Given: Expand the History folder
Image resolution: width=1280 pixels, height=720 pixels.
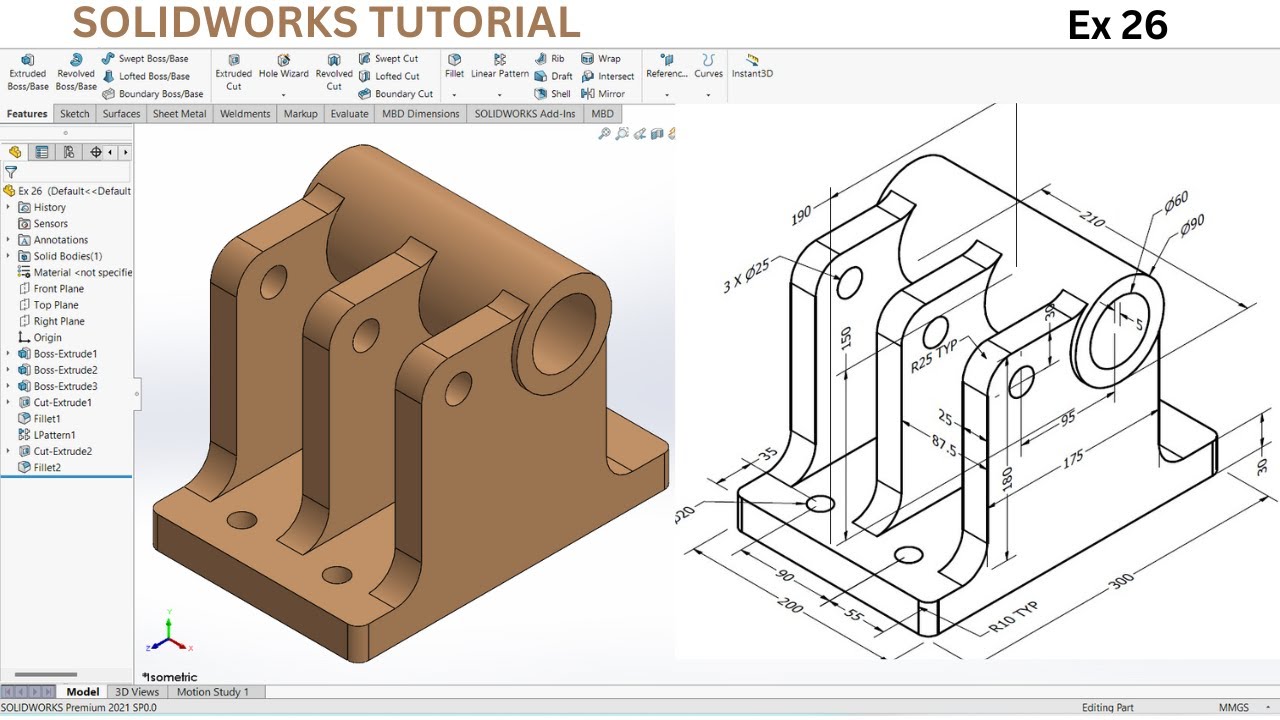Looking at the screenshot, I should pos(9,207).
